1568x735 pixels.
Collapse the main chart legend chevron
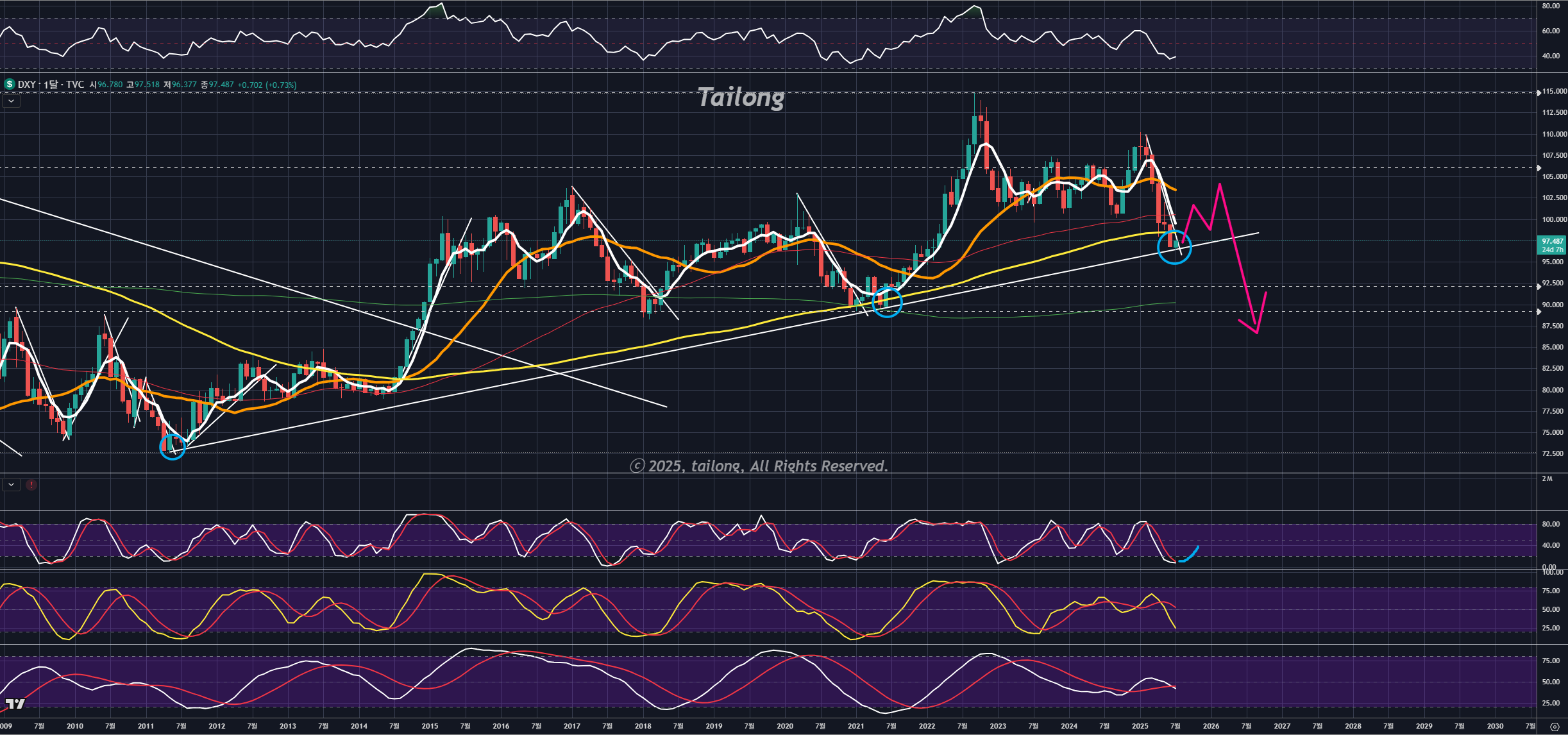(x=11, y=101)
